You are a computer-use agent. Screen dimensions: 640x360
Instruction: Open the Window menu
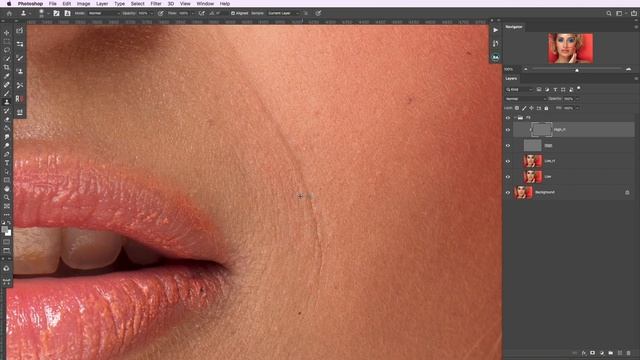point(205,4)
